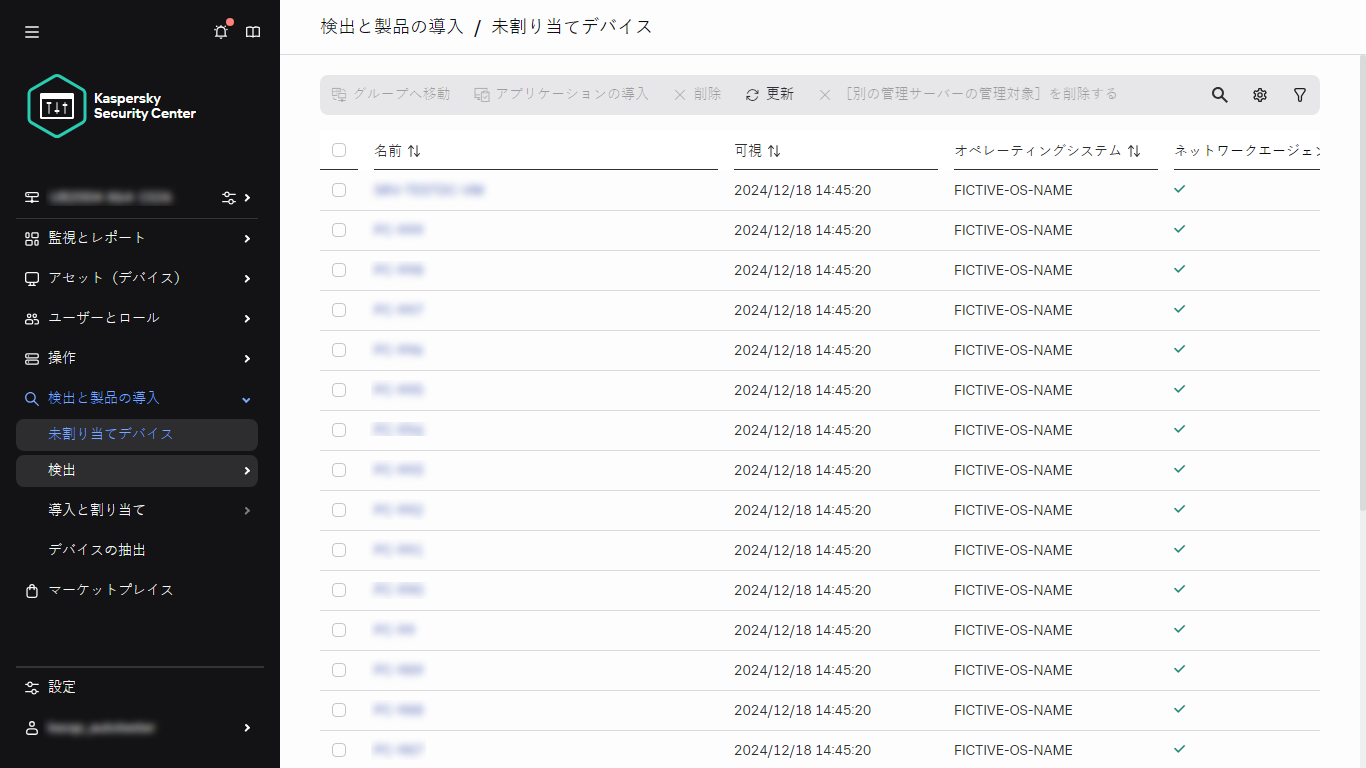Open the hamburger navigation menu
Screen dimensions: 1366x768
pyautogui.click(x=31, y=31)
